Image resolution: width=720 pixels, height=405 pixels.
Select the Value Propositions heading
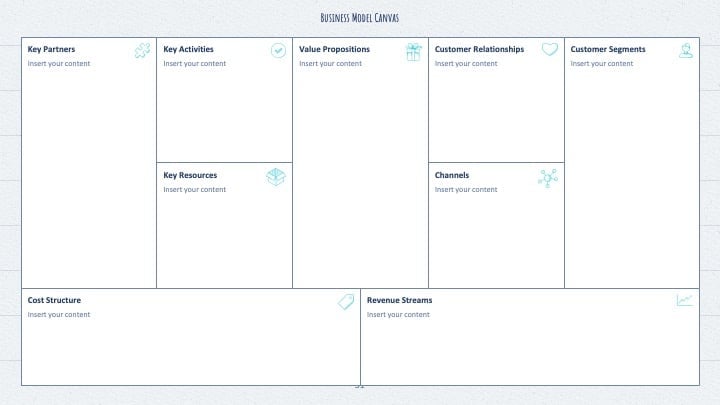click(334, 49)
